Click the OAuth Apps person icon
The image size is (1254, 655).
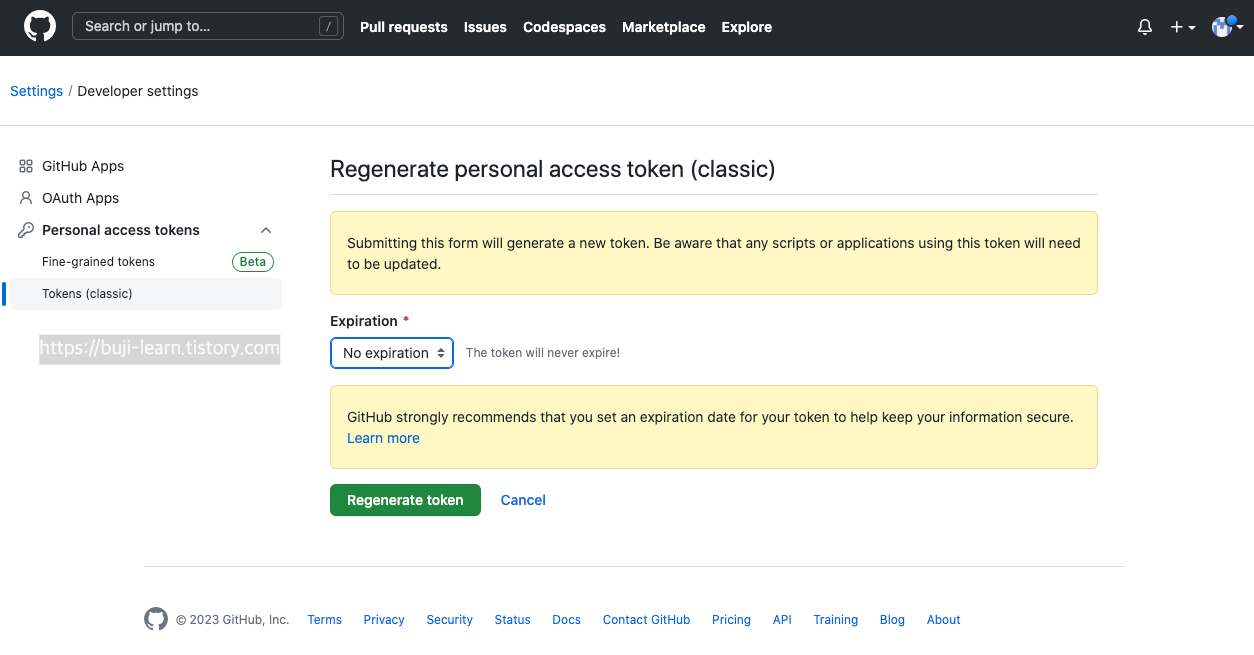tap(26, 198)
